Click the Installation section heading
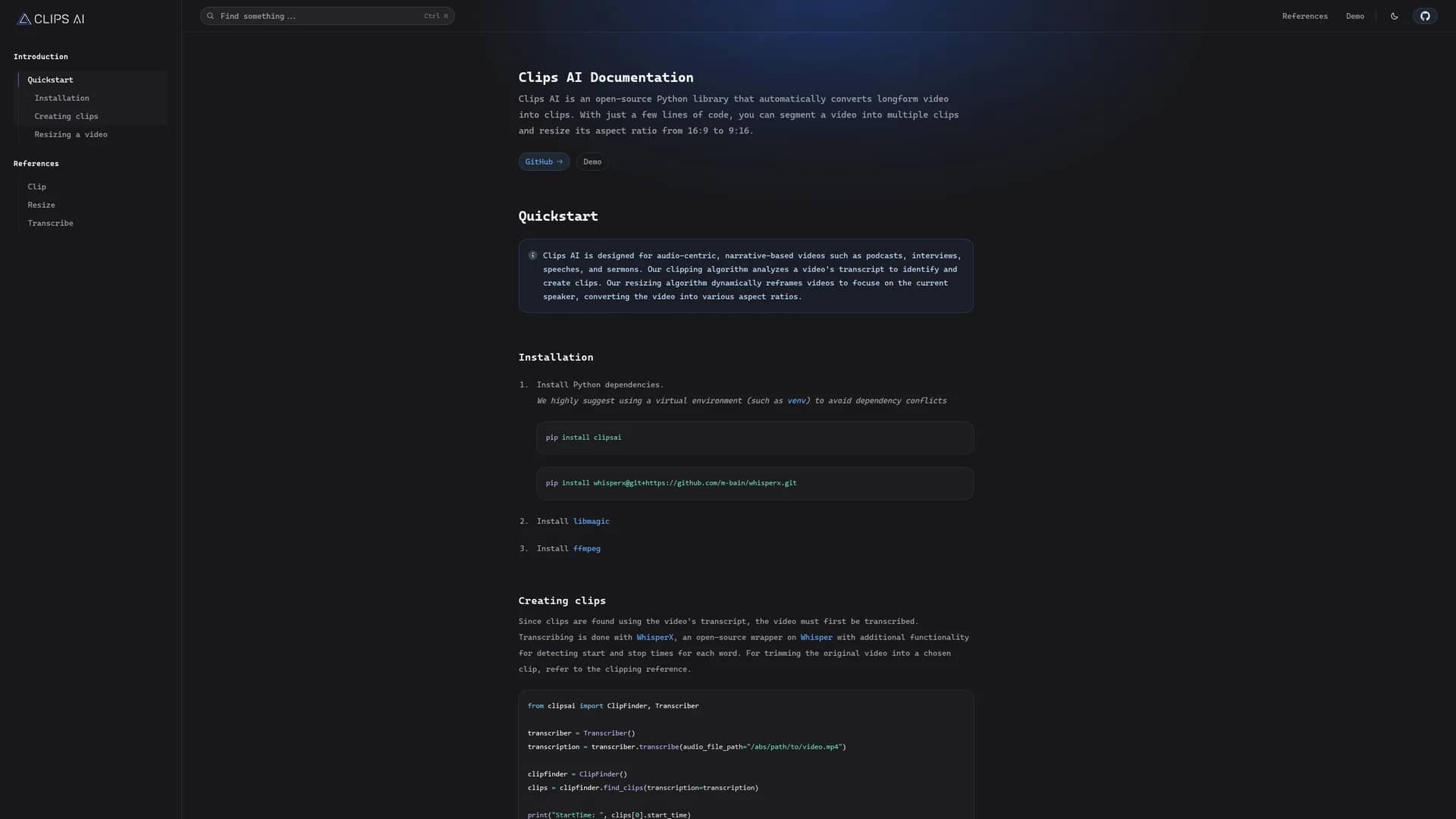 [x=556, y=357]
